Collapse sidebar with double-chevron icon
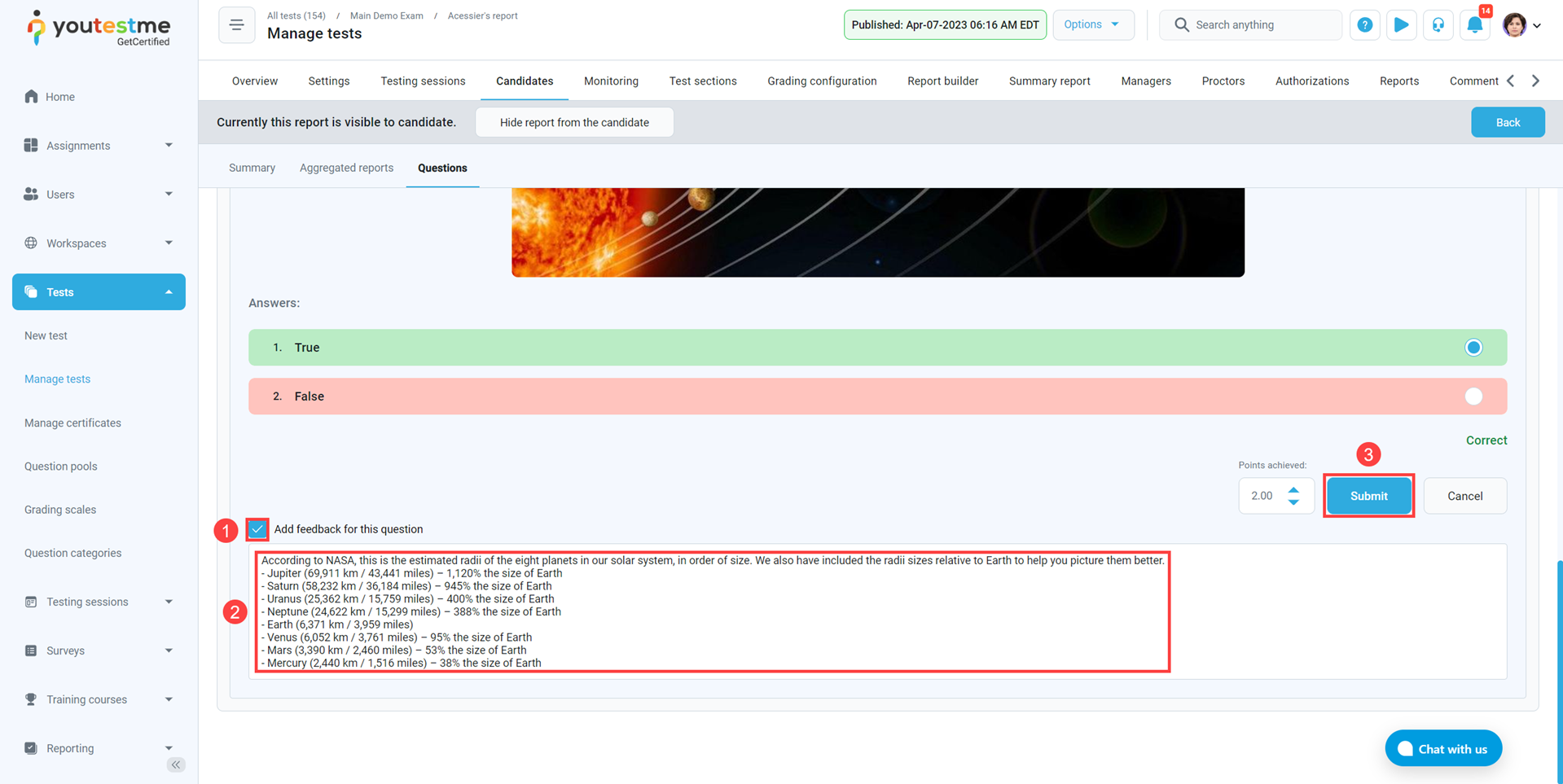Viewport: 1563px width, 784px height. [x=176, y=764]
